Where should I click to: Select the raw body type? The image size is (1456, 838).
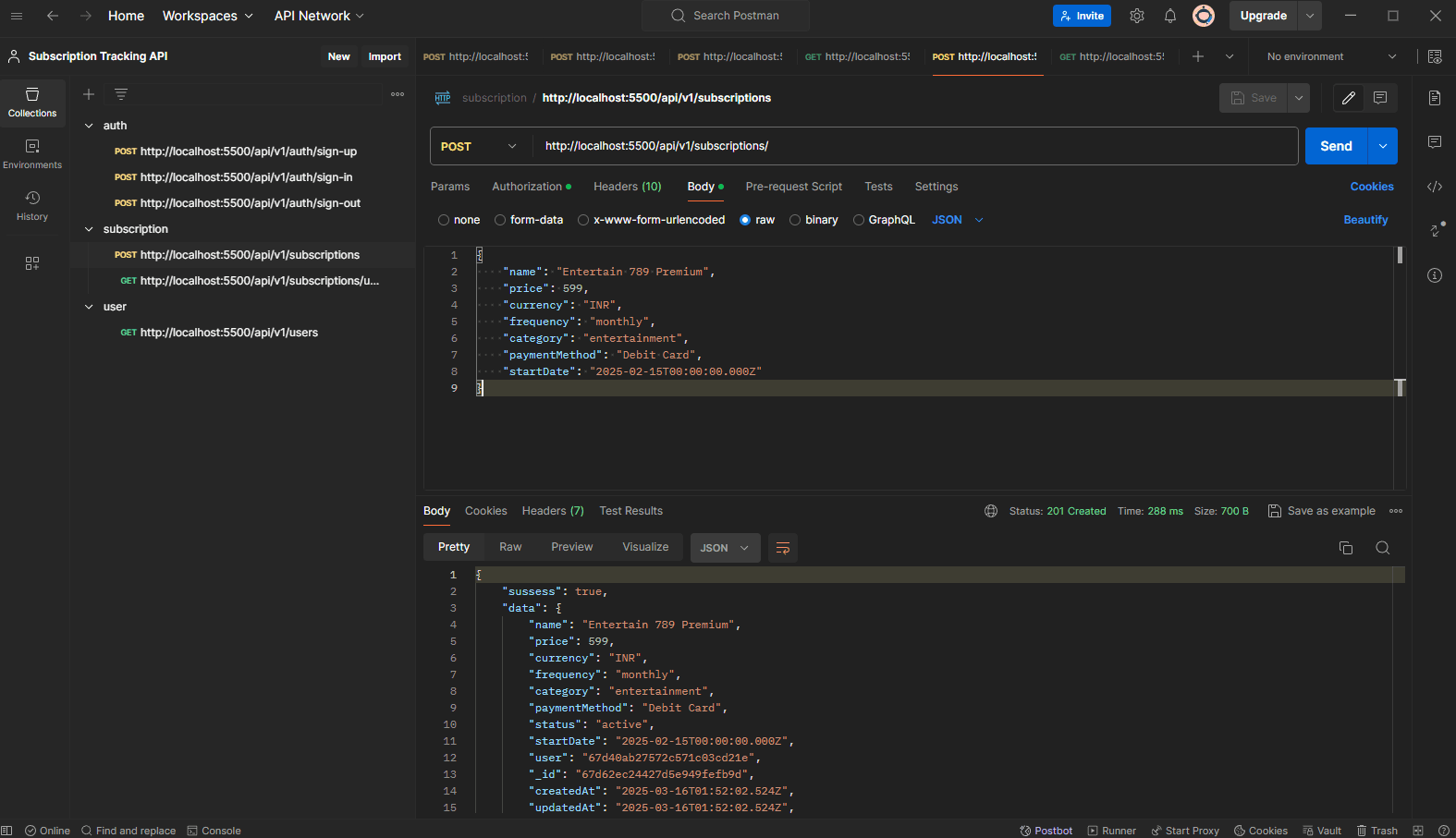click(745, 220)
